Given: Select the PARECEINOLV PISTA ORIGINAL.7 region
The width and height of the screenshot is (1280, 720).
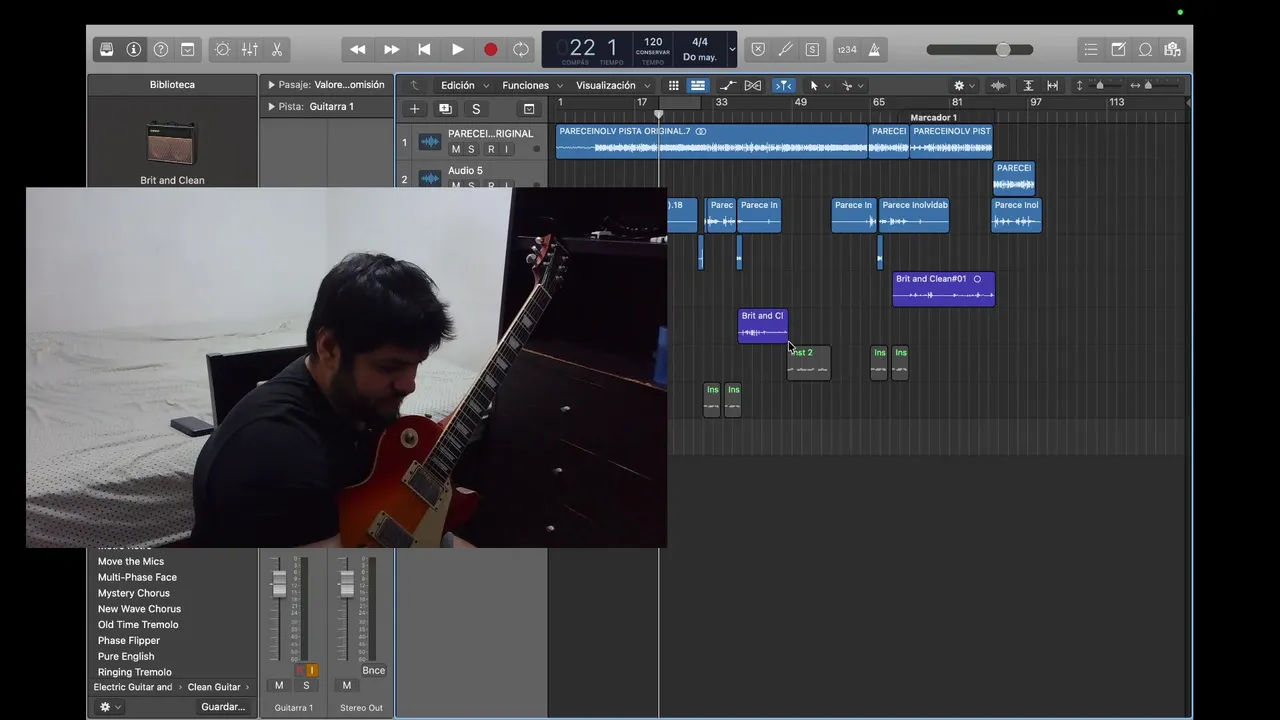Looking at the screenshot, I should (711, 141).
